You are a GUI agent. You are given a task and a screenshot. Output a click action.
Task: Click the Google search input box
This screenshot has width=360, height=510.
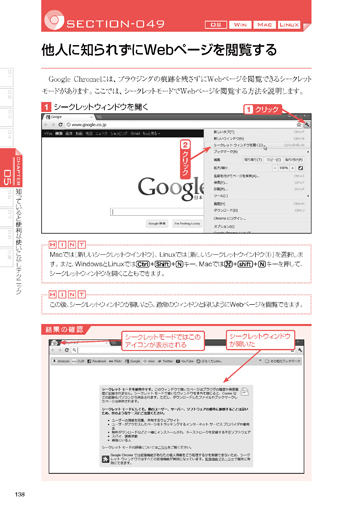pos(157,212)
